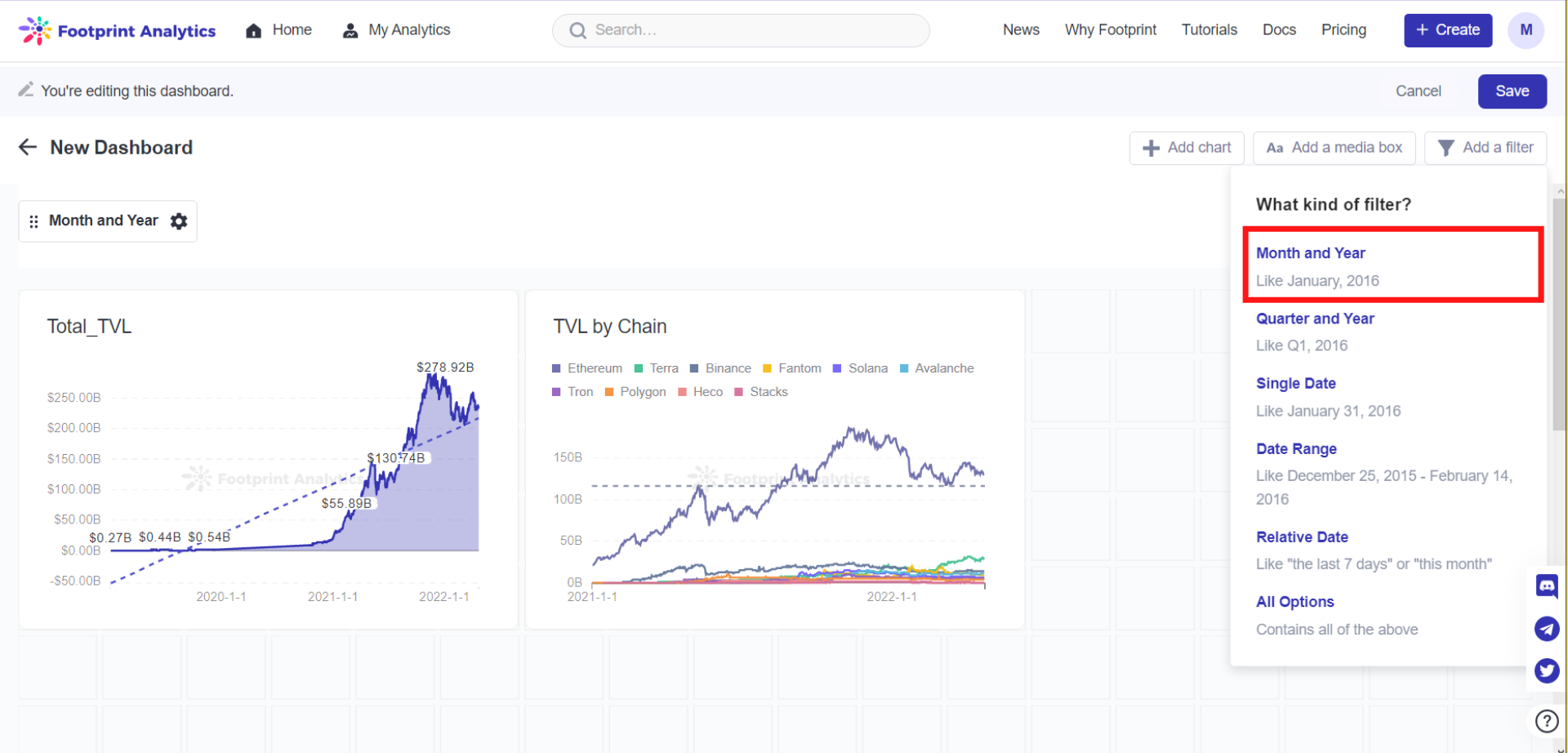Click the back arrow beside New Dashboard
The image size is (1568, 753).
coord(28,147)
